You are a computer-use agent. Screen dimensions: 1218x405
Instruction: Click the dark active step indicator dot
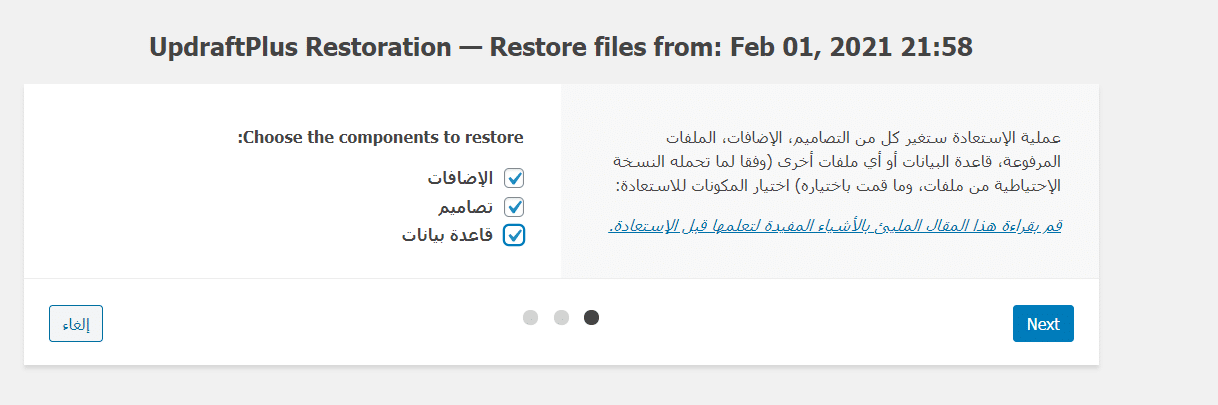pyautogui.click(x=591, y=317)
